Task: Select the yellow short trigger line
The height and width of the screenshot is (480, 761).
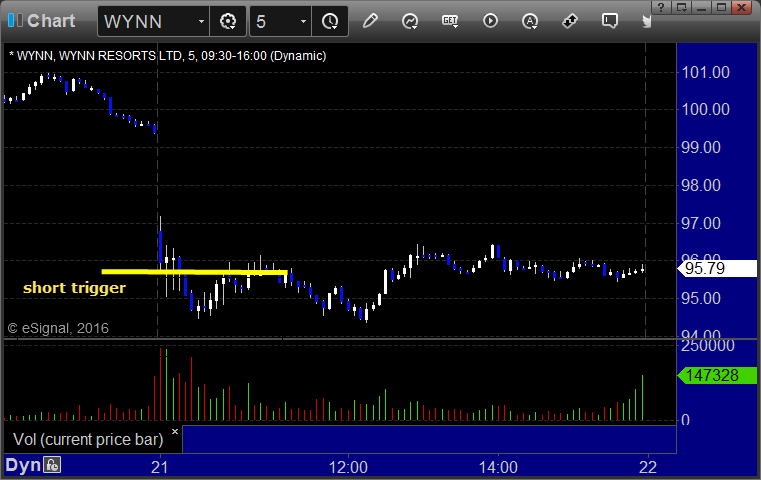Action: coord(195,272)
